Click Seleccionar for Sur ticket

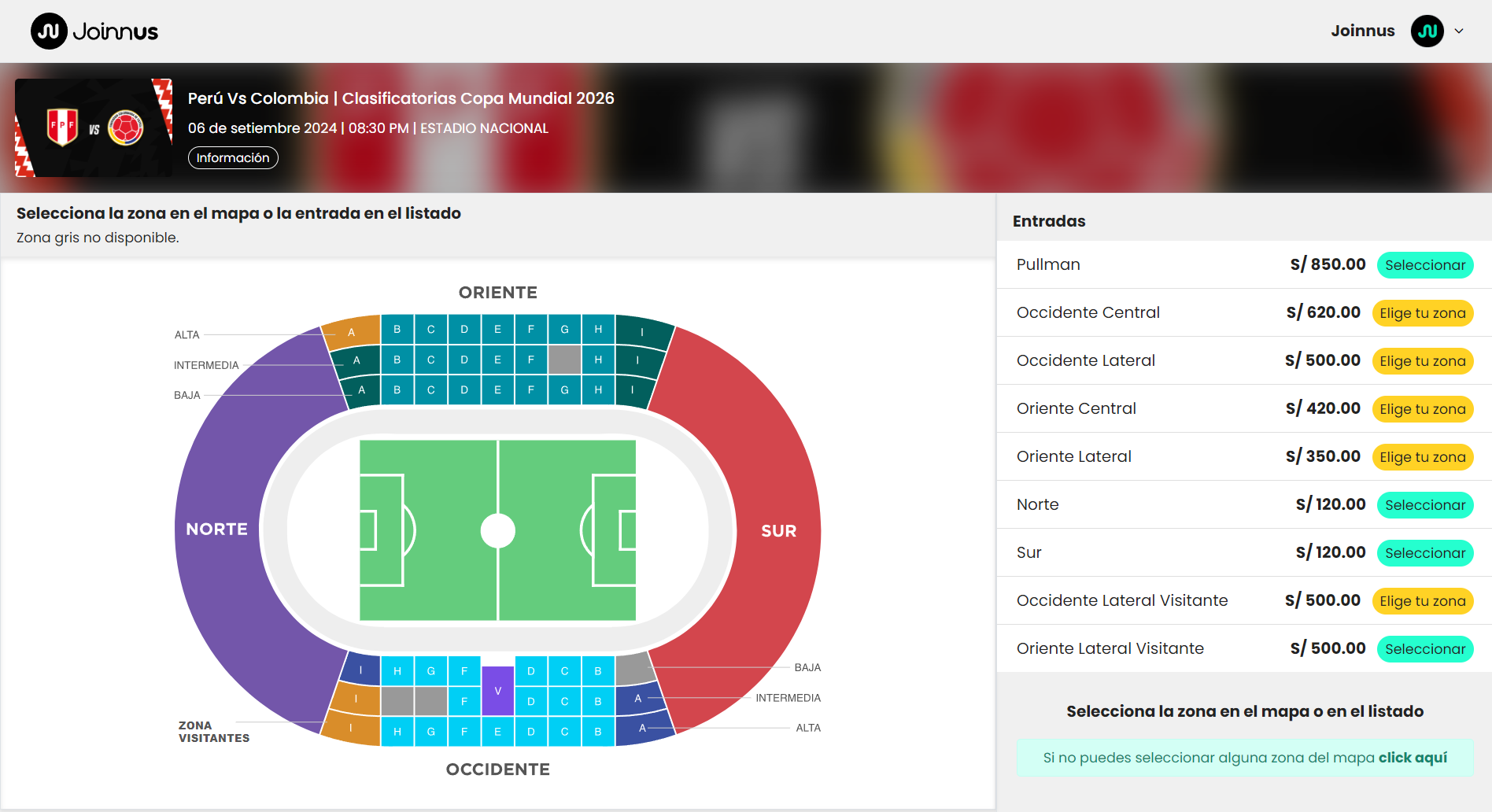pos(1424,553)
